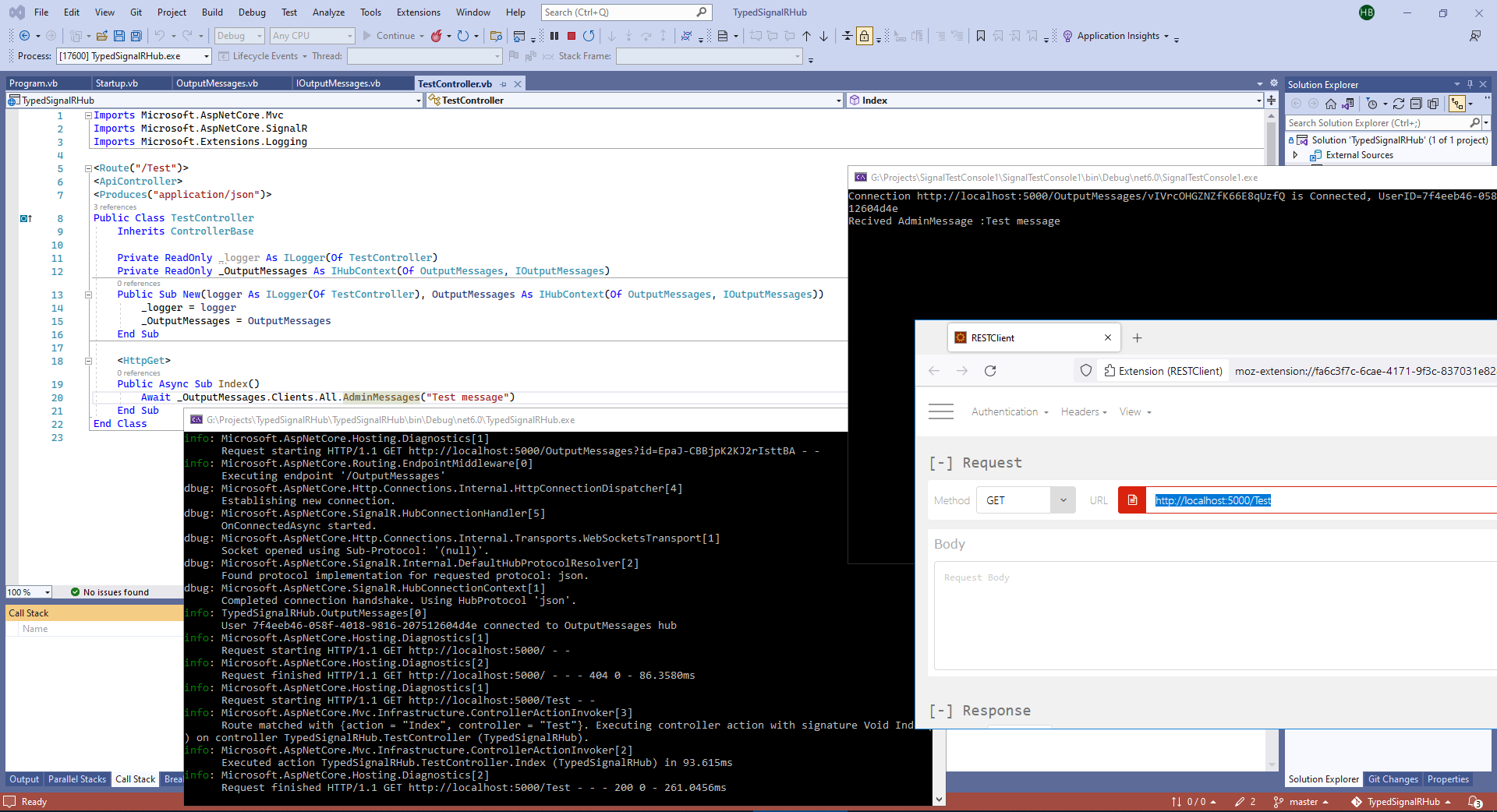Click the Application Insights lightbulb icon
1497x812 pixels.
click(1067, 36)
